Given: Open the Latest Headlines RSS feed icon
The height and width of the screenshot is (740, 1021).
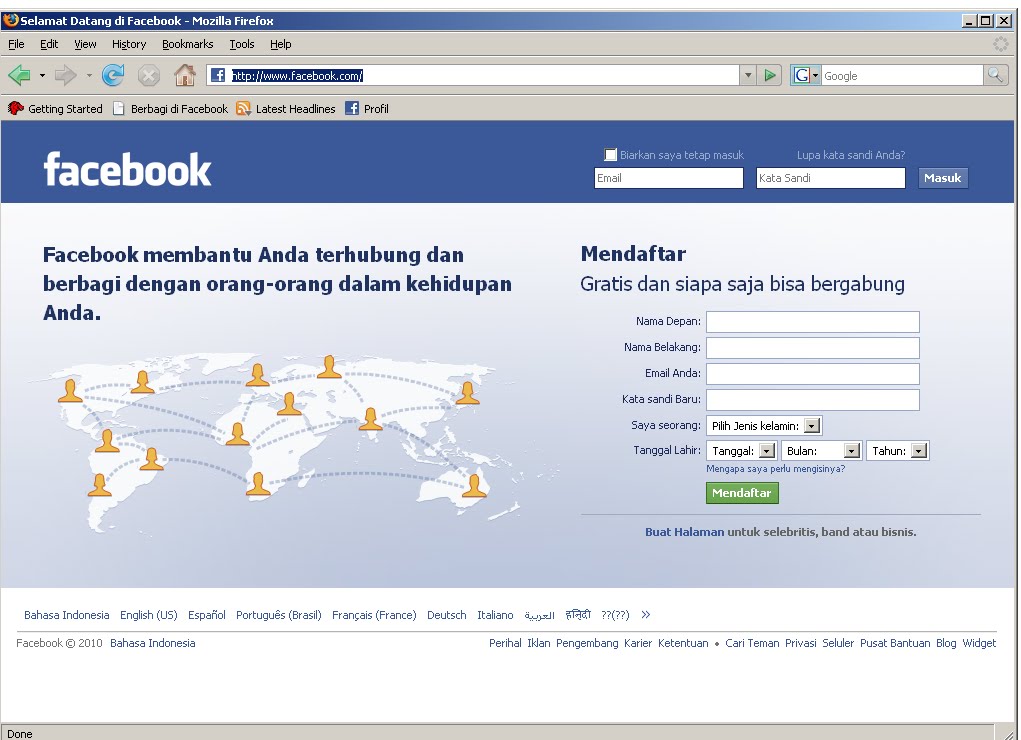Looking at the screenshot, I should (x=242, y=108).
